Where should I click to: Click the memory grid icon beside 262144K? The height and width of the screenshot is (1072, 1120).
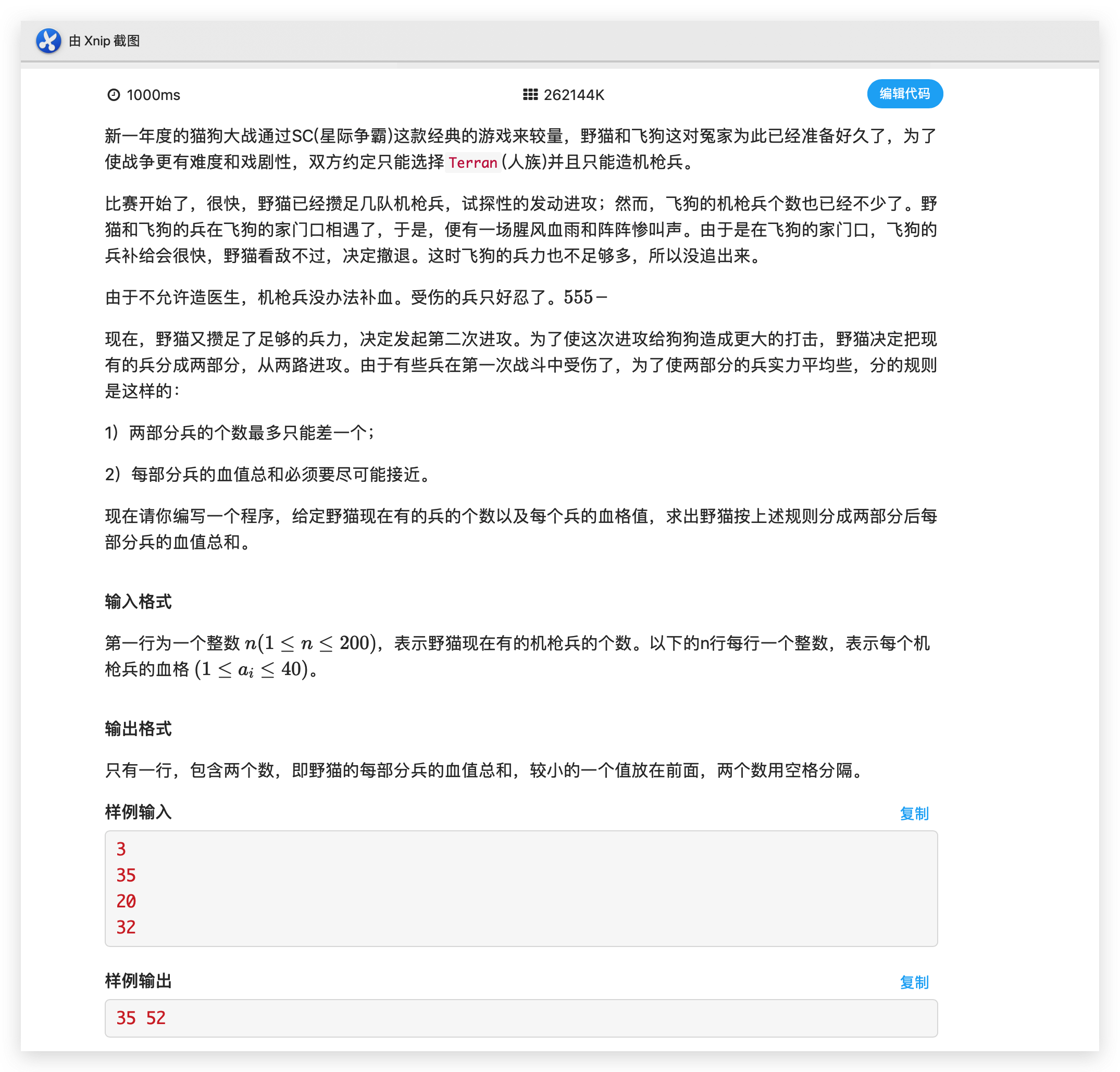point(531,94)
